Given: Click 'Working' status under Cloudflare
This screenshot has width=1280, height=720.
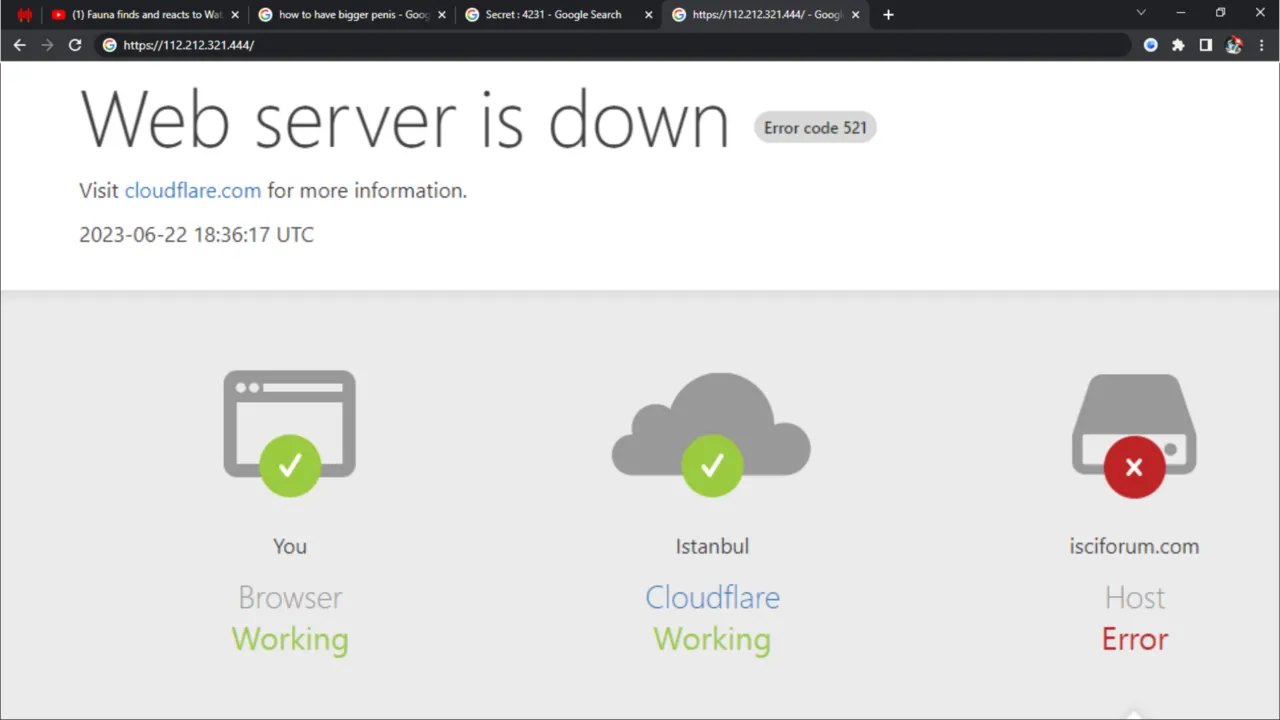Looking at the screenshot, I should pyautogui.click(x=712, y=639).
